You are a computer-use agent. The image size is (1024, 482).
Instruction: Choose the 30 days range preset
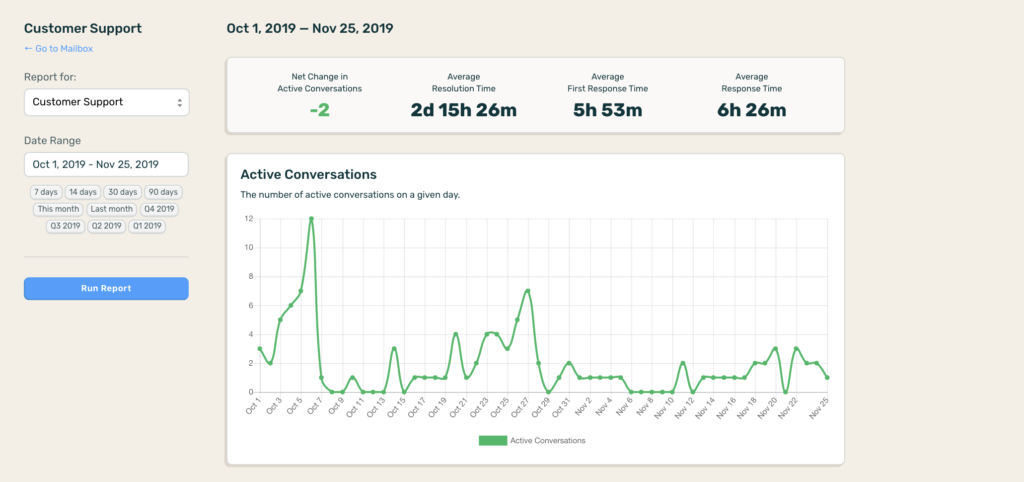tap(122, 192)
